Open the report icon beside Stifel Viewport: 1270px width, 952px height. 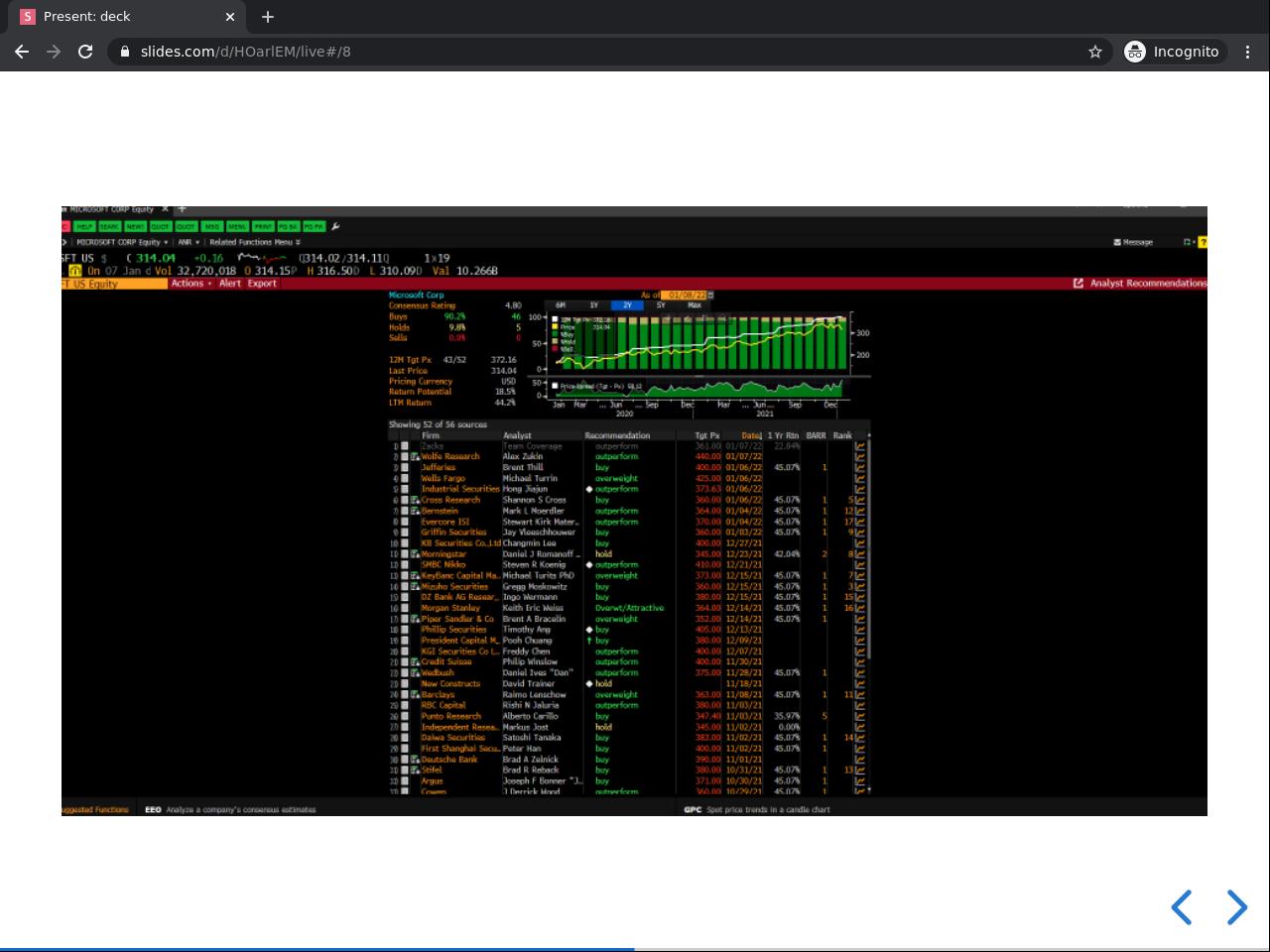tap(416, 771)
